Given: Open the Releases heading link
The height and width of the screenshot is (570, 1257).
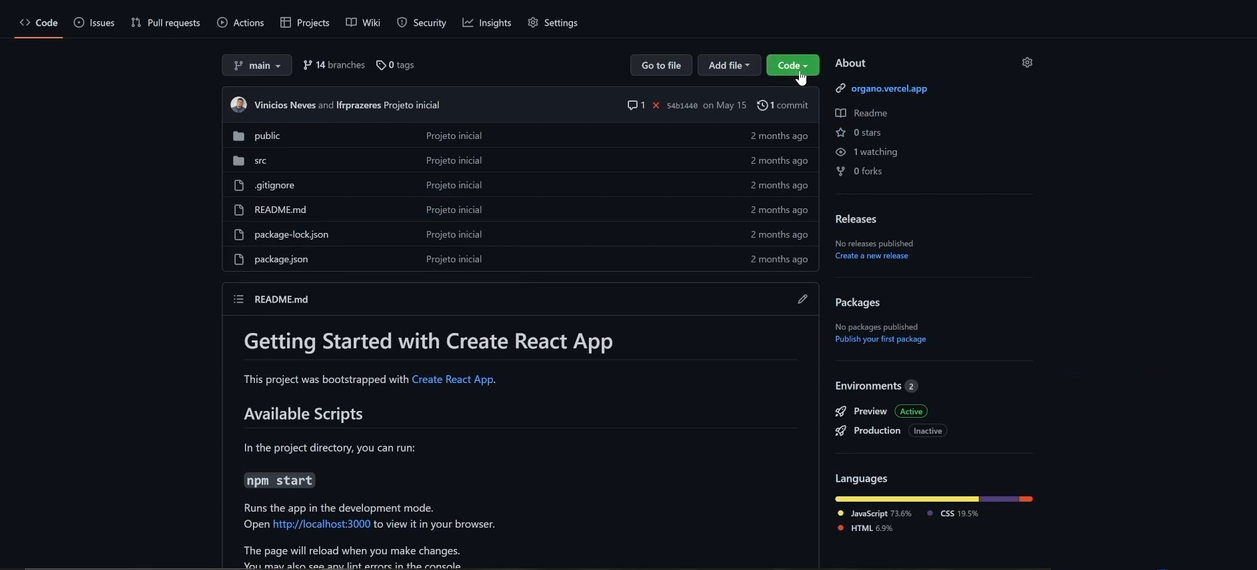Looking at the screenshot, I should click(x=855, y=219).
